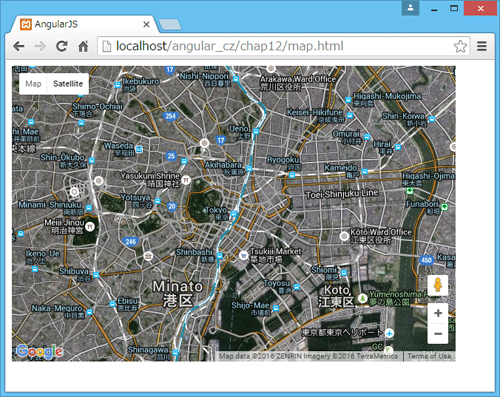Open the browser home page icon
This screenshot has height=397, width=500.
[83, 46]
